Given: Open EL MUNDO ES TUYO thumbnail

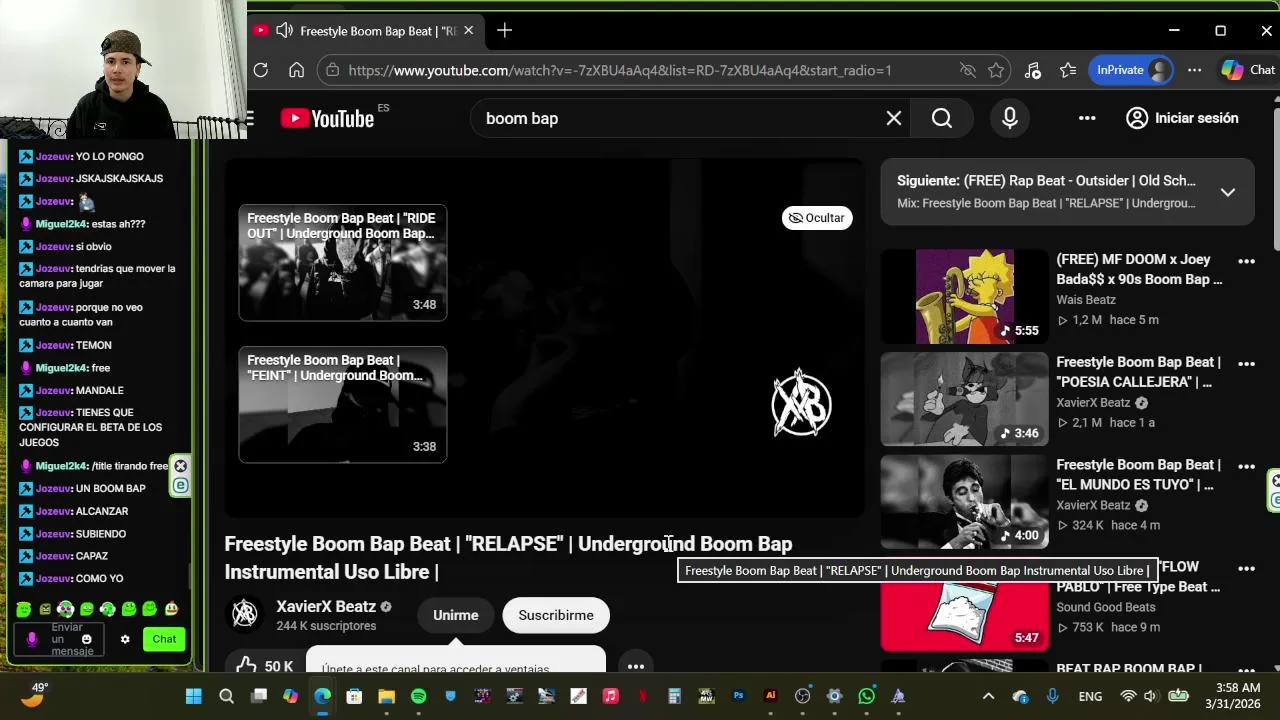Looking at the screenshot, I should tap(964, 501).
